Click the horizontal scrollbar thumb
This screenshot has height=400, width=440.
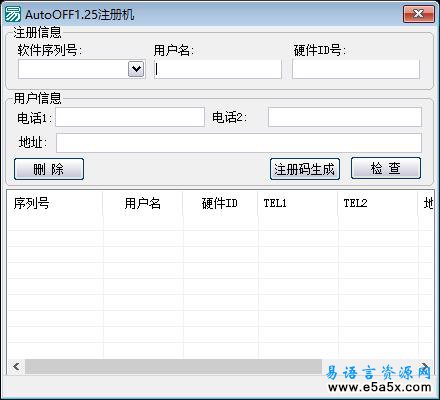[173, 366]
